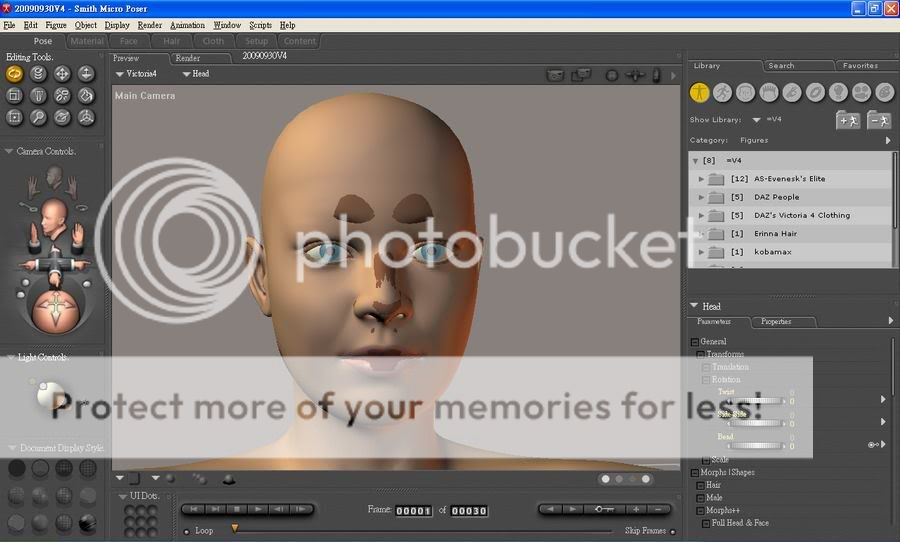Toggle the Morphs | Shapes group box
Image resolution: width=900 pixels, height=542 pixels.
pos(695,472)
